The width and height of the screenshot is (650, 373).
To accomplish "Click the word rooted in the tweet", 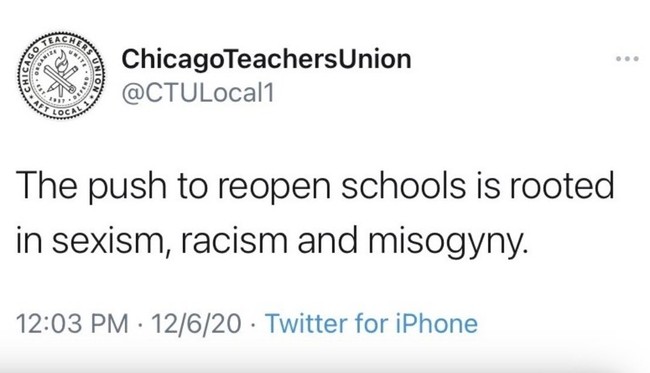I will point(562,186).
